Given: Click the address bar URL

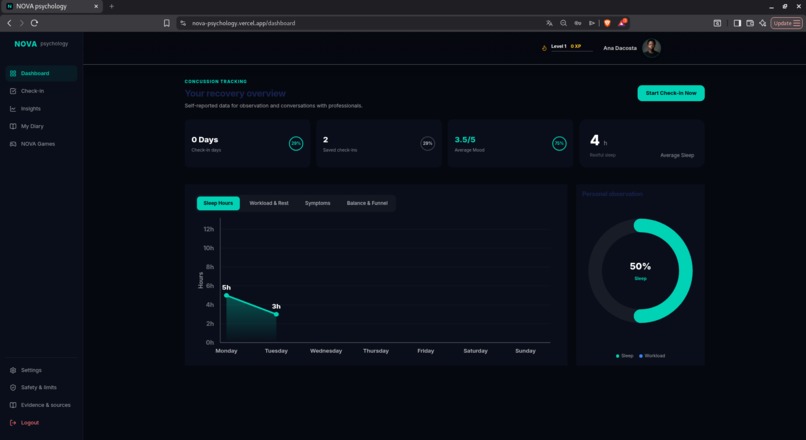Looking at the screenshot, I should point(243,23).
